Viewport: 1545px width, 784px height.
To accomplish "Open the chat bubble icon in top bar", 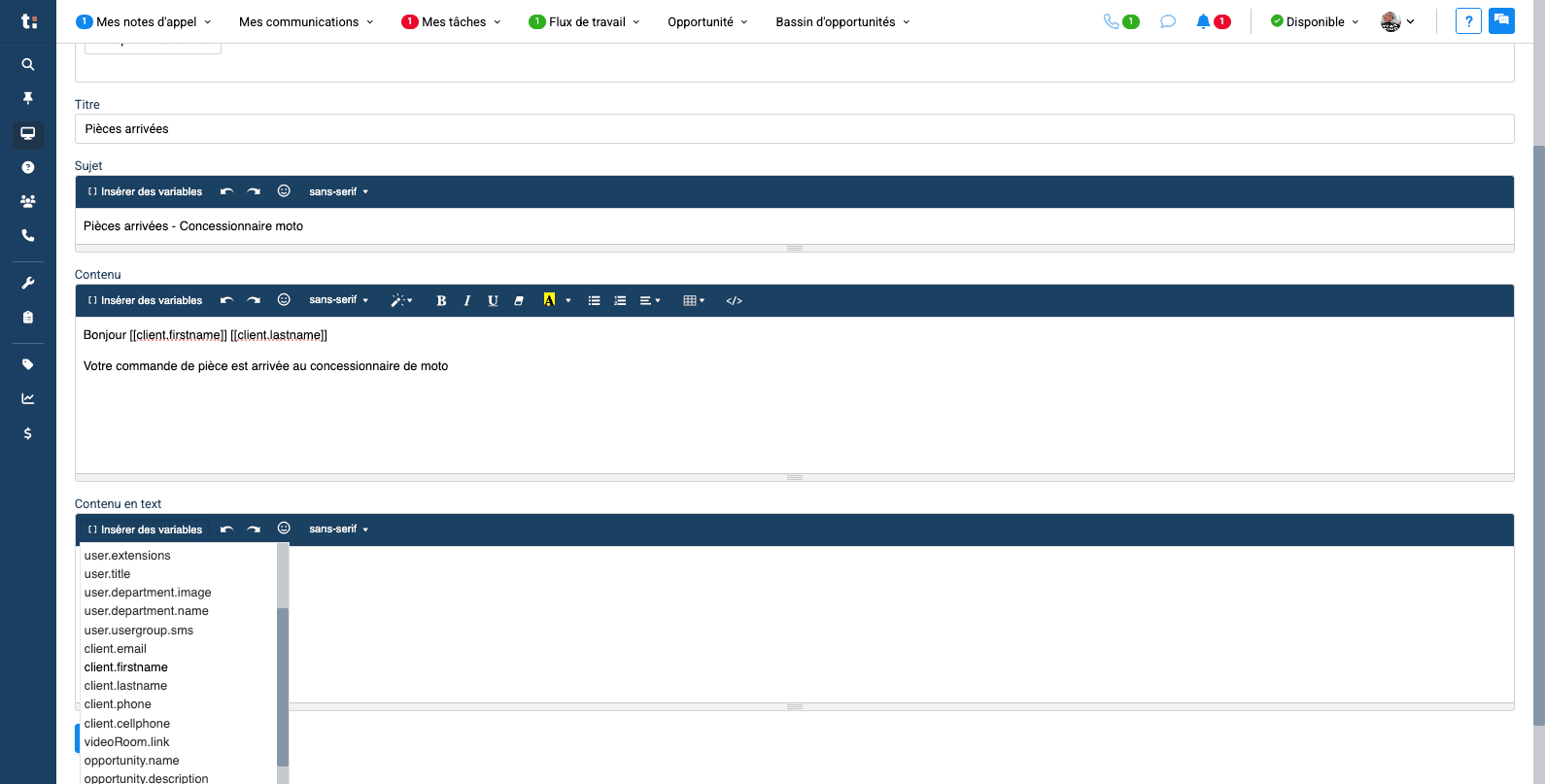I will click(1168, 21).
